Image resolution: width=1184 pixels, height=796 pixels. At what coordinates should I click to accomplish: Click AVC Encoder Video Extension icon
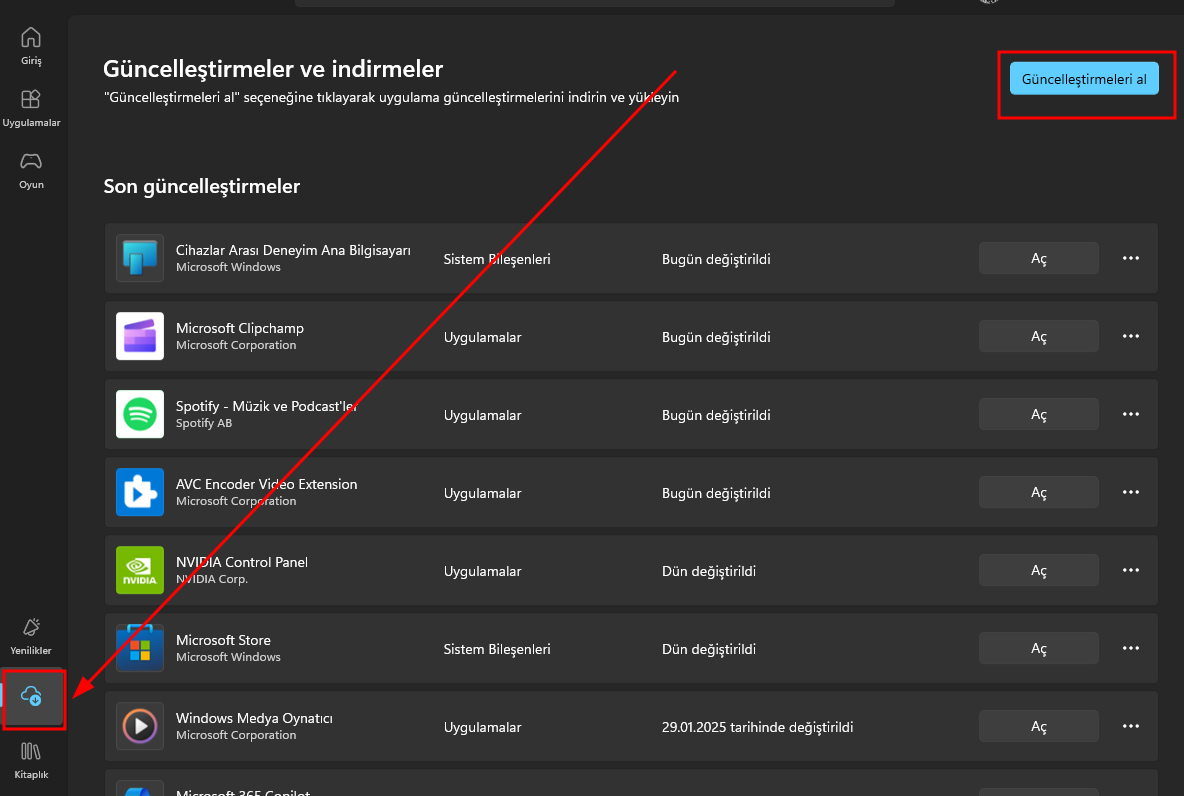140,492
